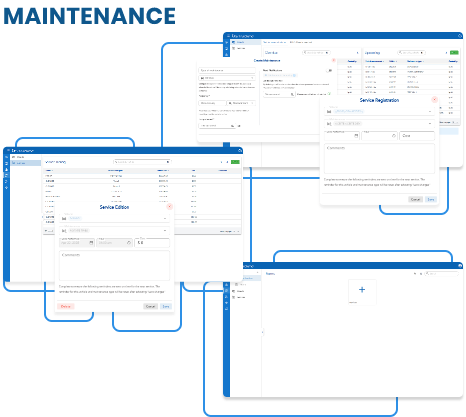Image resolution: width=466 pixels, height=417 pixels.
Task: Save changes in Service Edition dialog
Action: pyautogui.click(x=166, y=306)
